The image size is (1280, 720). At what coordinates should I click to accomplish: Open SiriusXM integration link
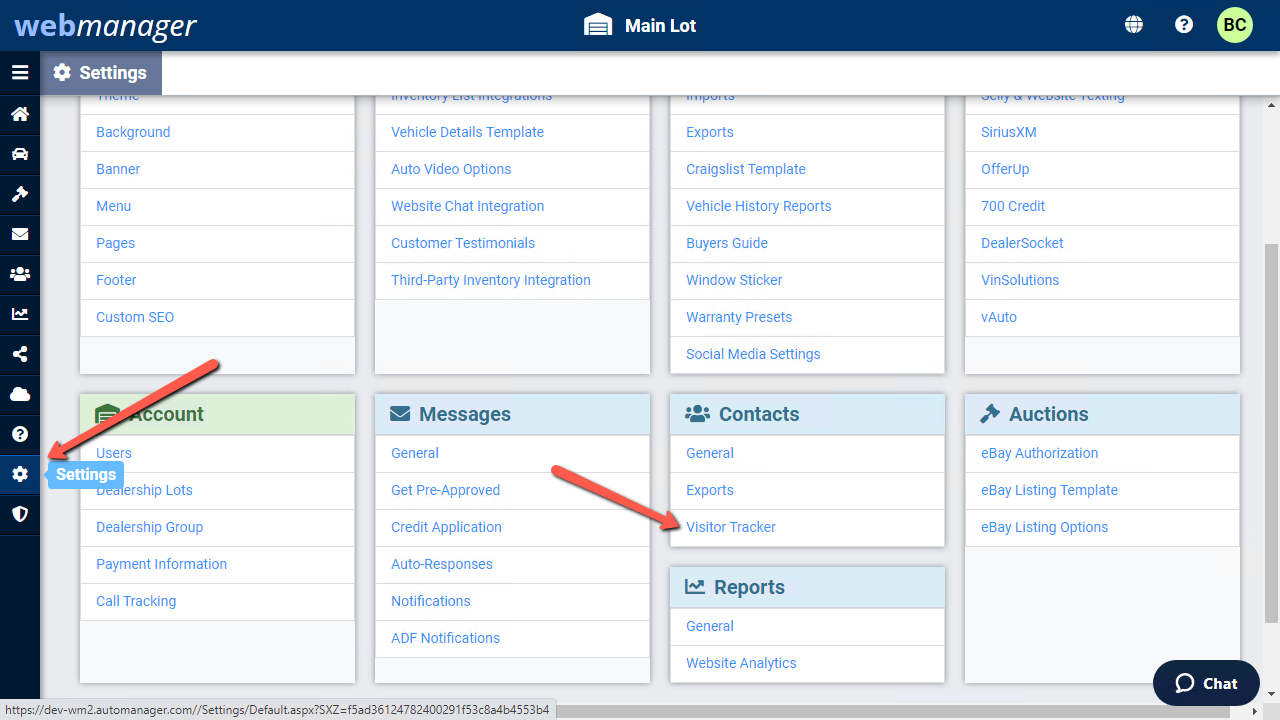[1009, 132]
